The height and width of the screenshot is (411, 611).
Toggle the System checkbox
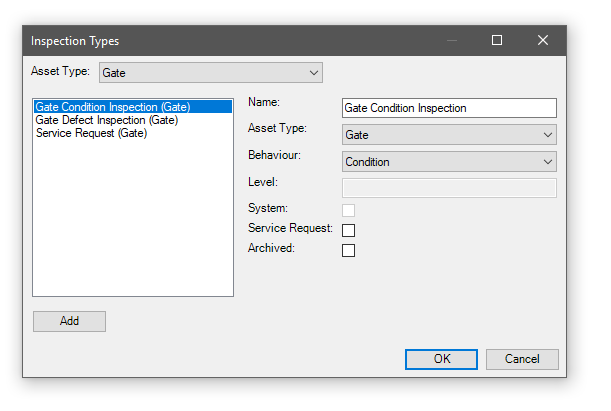tap(349, 210)
